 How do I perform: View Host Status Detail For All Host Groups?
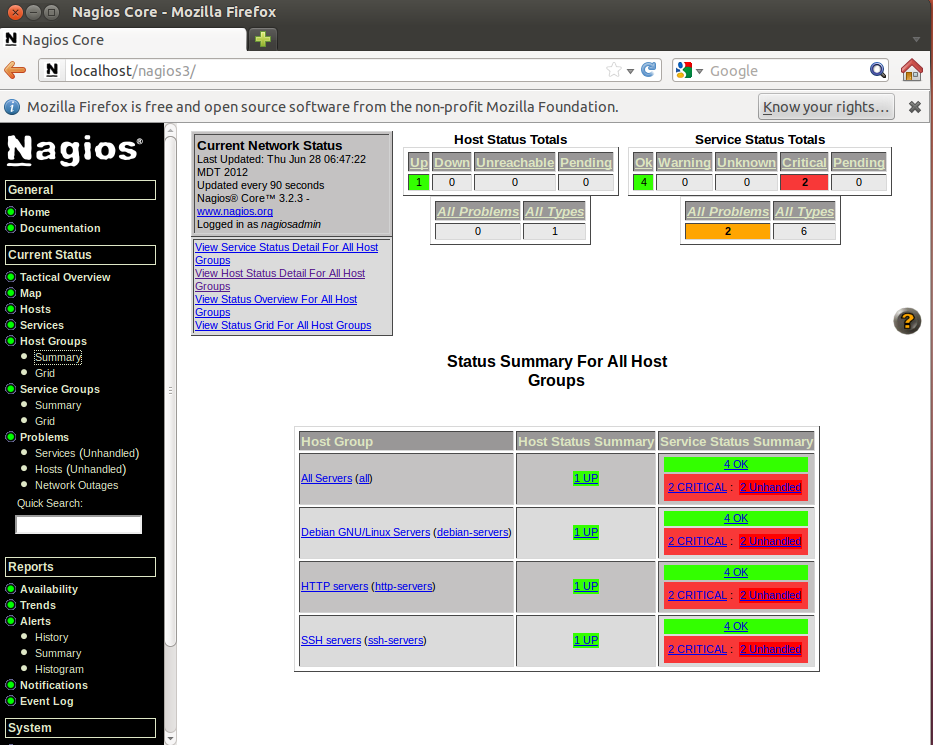pyautogui.click(x=280, y=280)
